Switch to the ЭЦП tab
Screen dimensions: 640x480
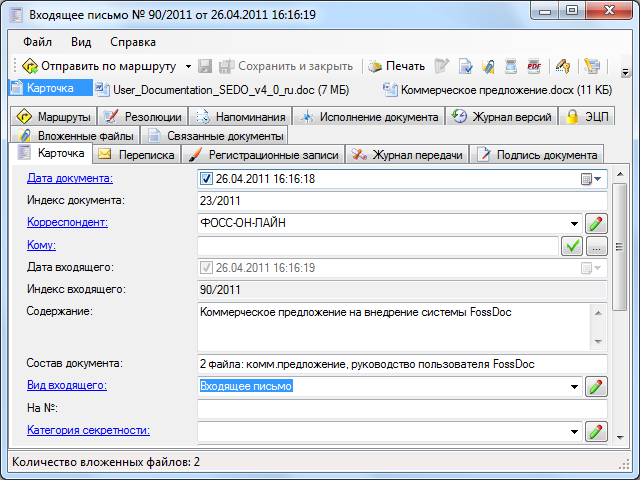(587, 117)
